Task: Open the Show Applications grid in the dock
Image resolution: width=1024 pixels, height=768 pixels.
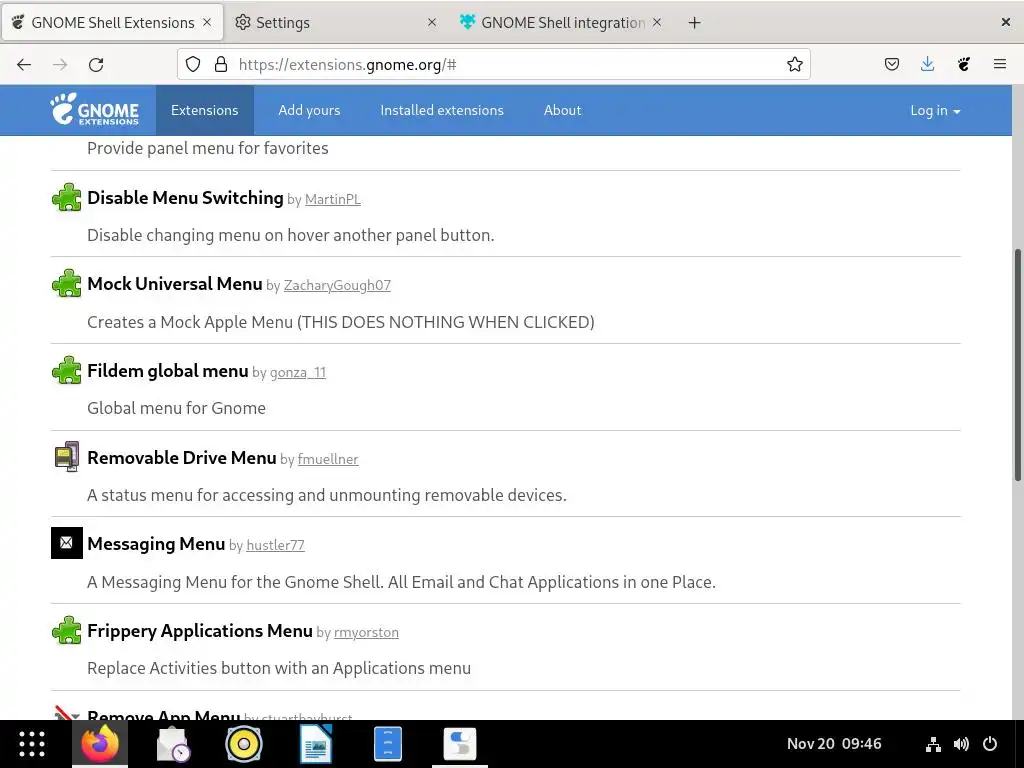Action: pyautogui.click(x=31, y=744)
